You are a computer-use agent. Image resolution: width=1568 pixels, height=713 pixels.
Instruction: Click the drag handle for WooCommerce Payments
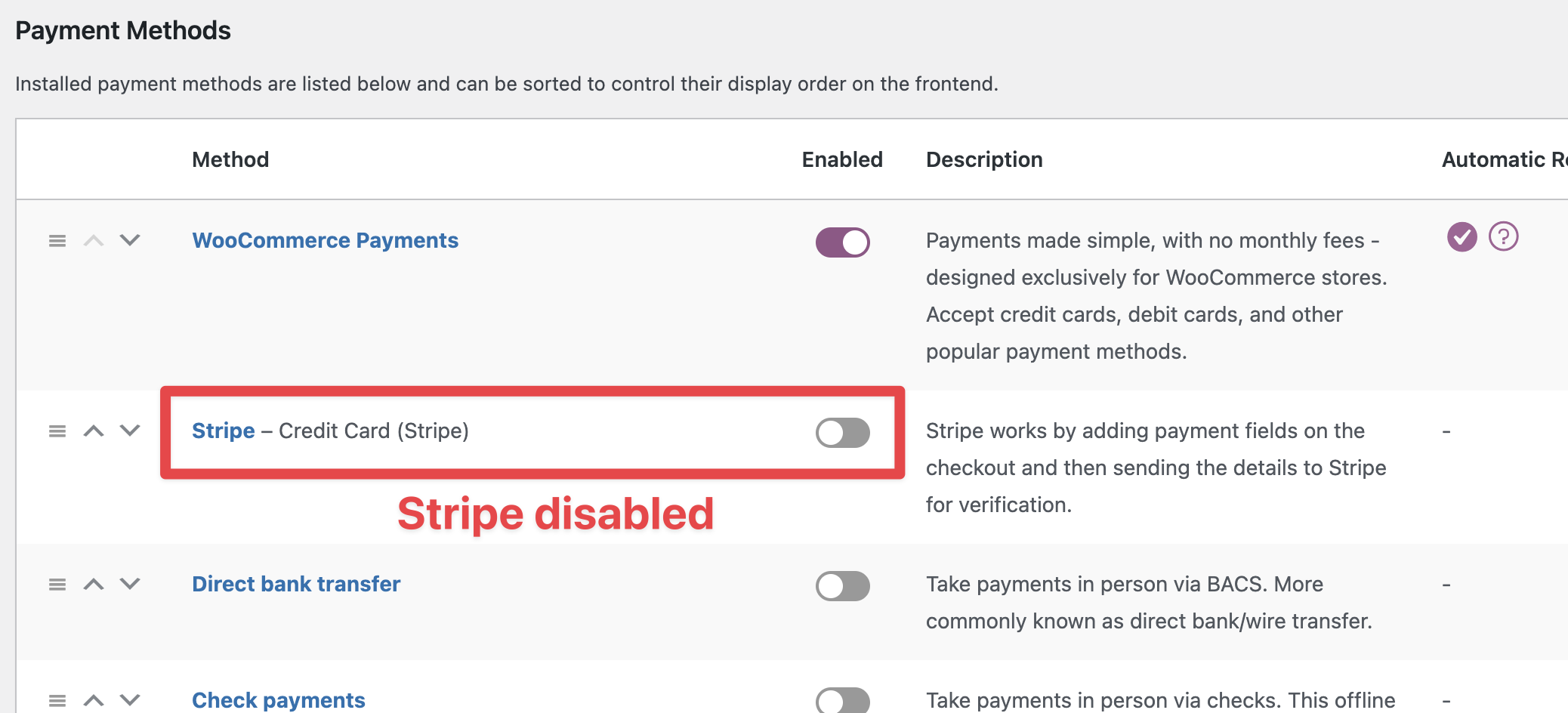point(57,241)
